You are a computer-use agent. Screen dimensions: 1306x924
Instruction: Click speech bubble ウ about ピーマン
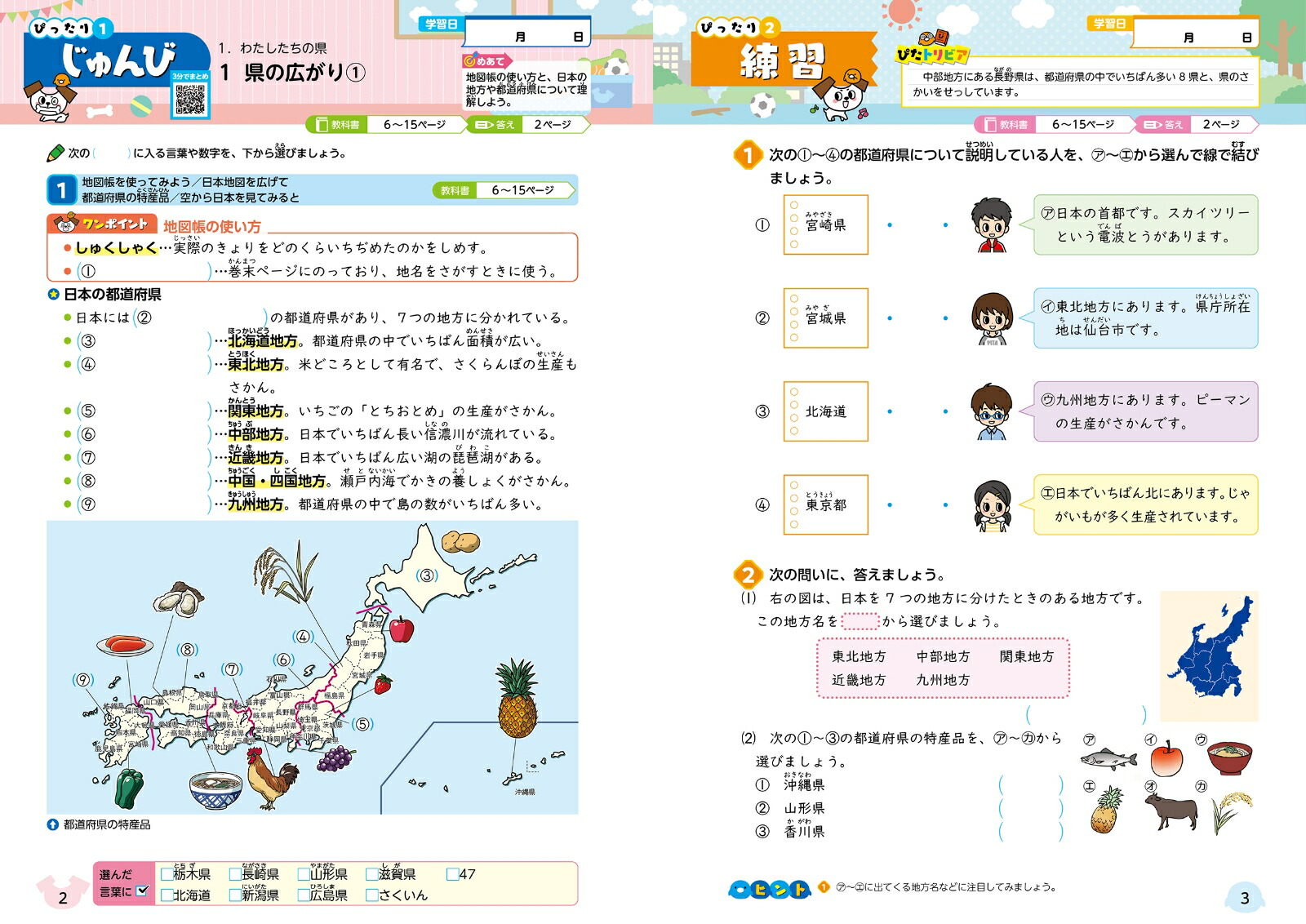[x=1145, y=411]
